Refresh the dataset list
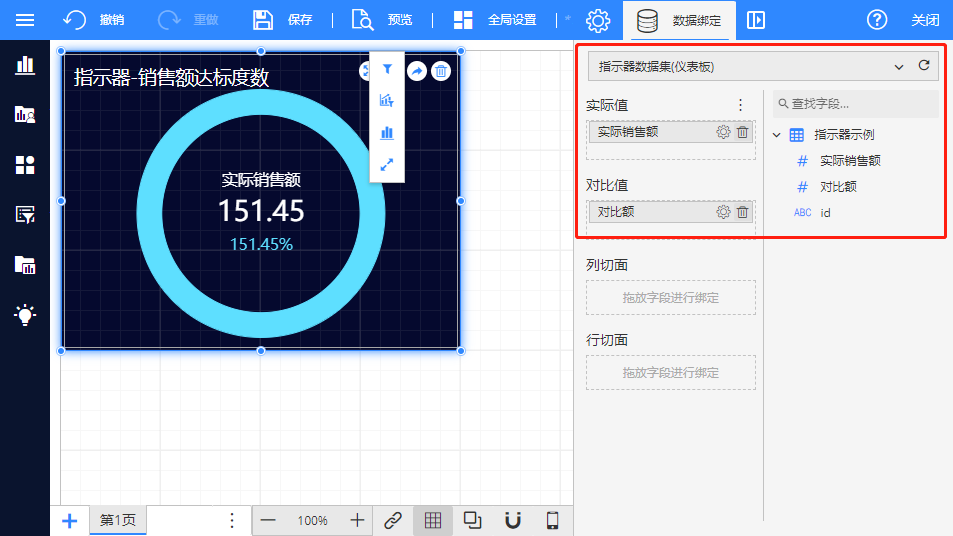This screenshot has width=953, height=536. coord(924,67)
